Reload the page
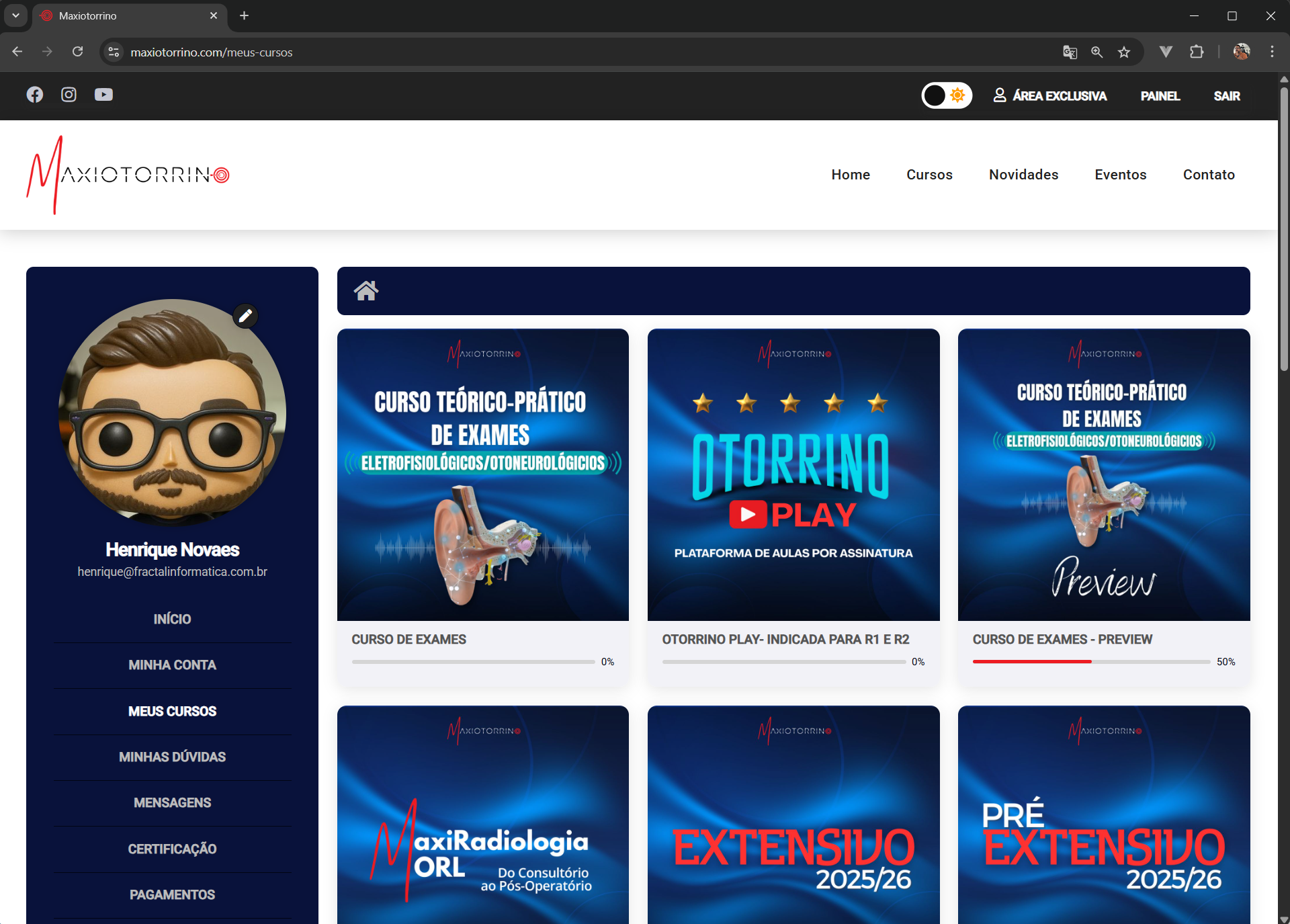 78,52
